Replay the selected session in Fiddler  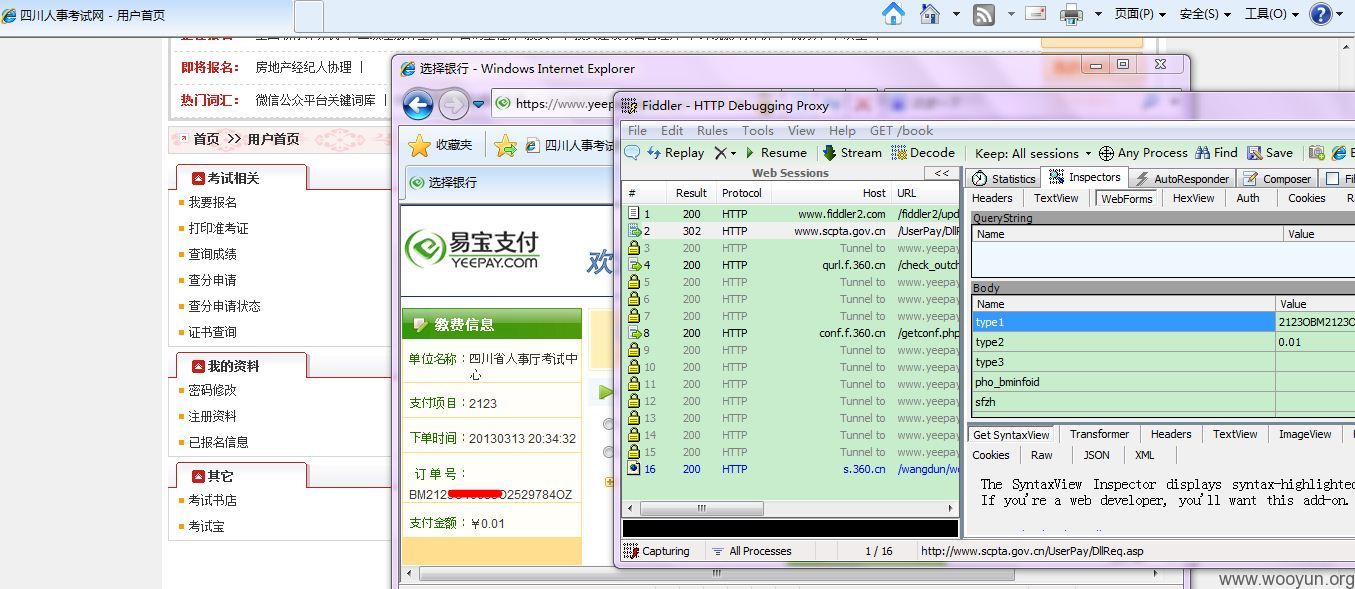tap(675, 153)
